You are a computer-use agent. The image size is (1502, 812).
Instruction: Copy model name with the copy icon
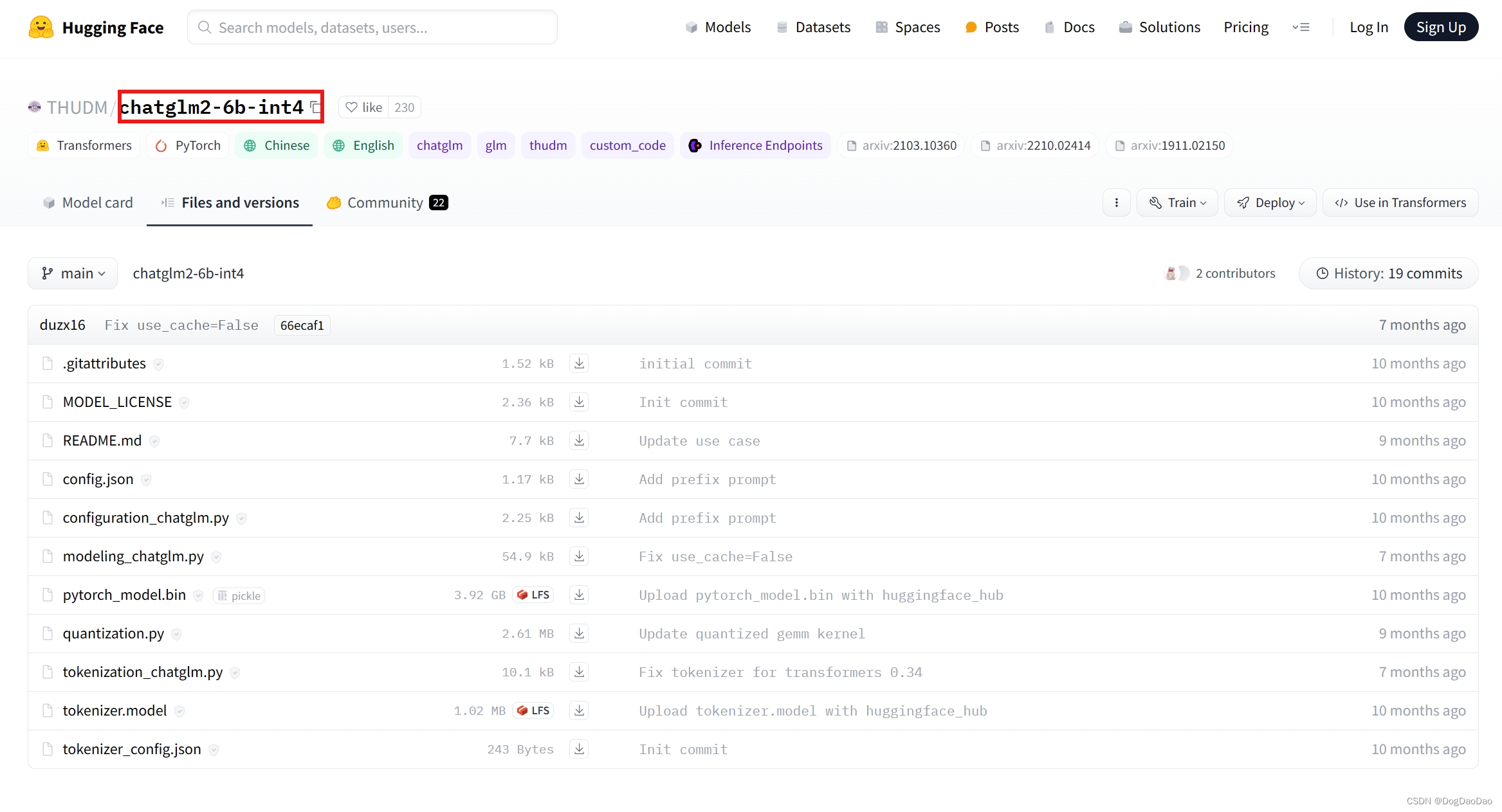(315, 107)
